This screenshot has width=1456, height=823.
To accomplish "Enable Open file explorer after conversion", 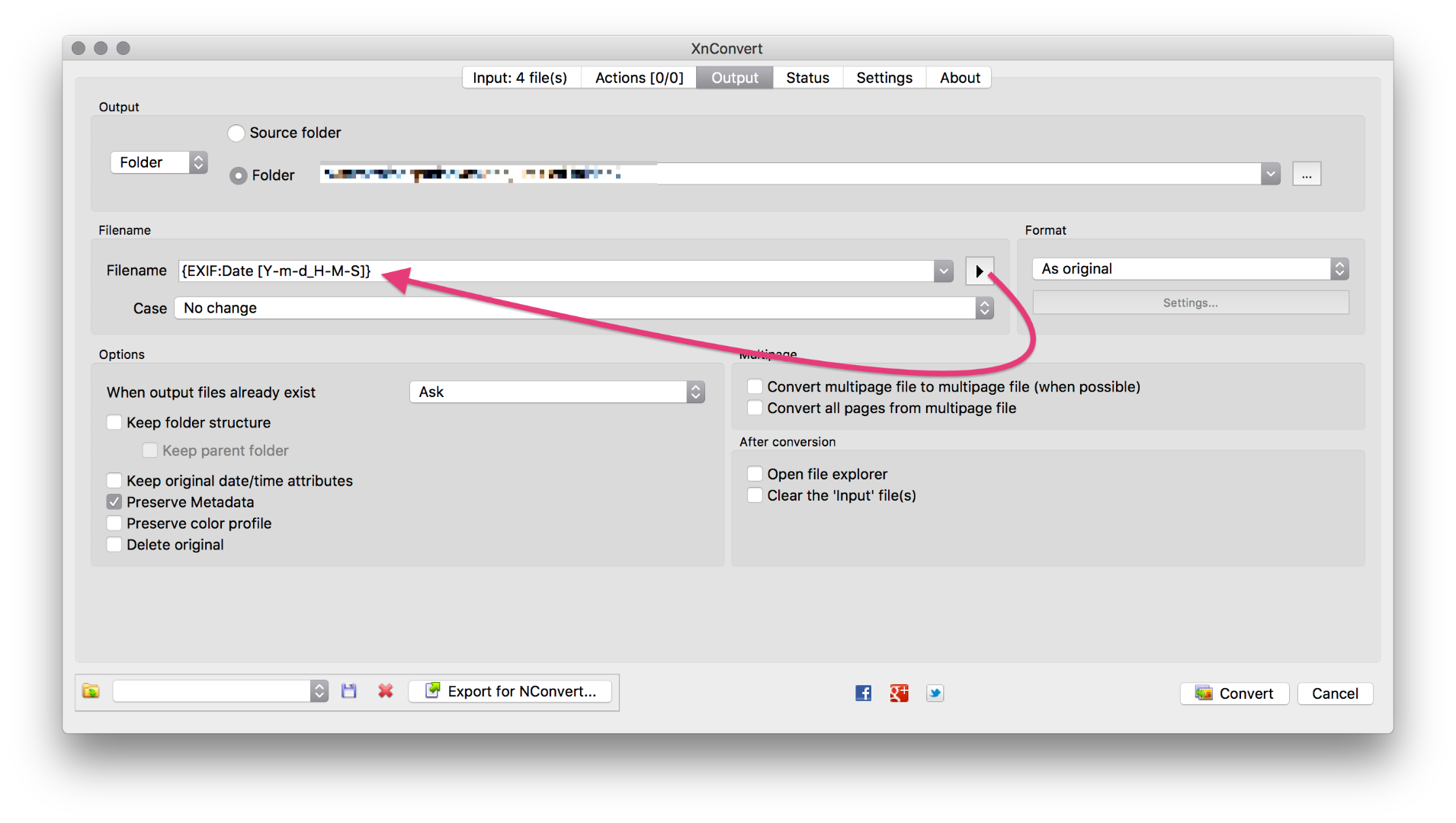I will click(x=755, y=474).
